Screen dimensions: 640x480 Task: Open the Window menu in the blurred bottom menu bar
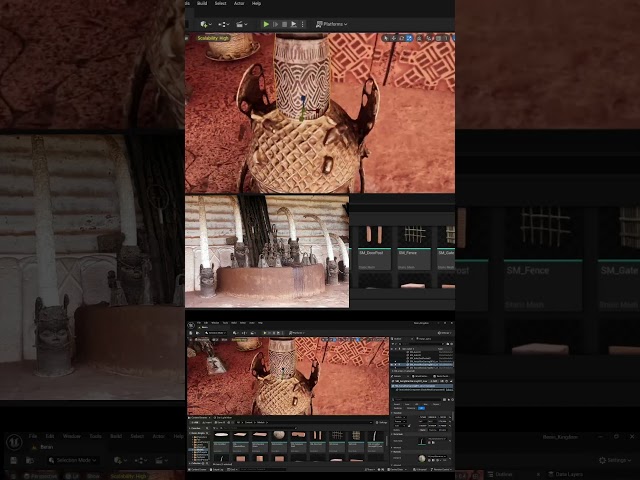[71, 436]
